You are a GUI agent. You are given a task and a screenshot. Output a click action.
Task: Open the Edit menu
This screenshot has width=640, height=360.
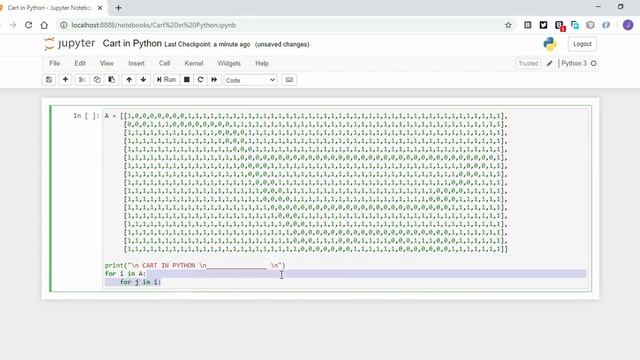coord(80,63)
